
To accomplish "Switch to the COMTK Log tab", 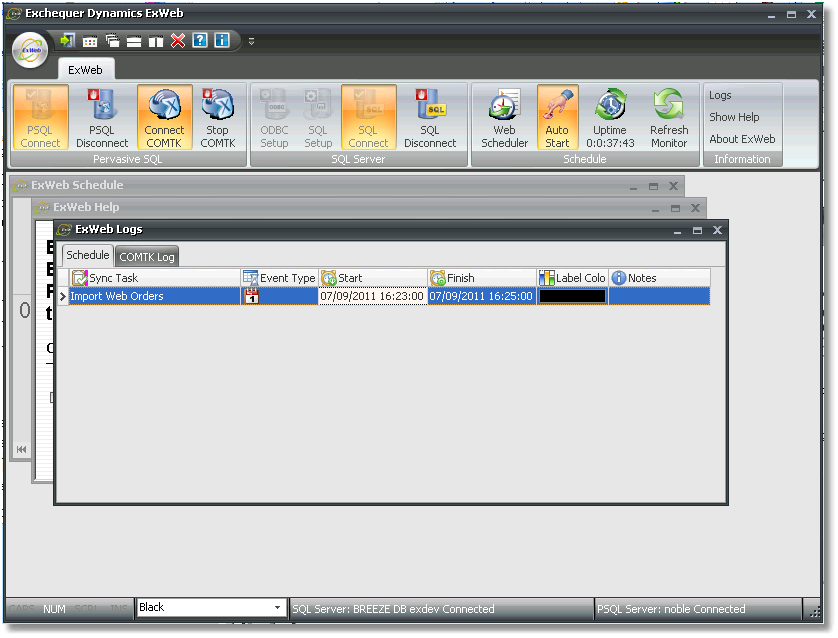I will pos(147,257).
